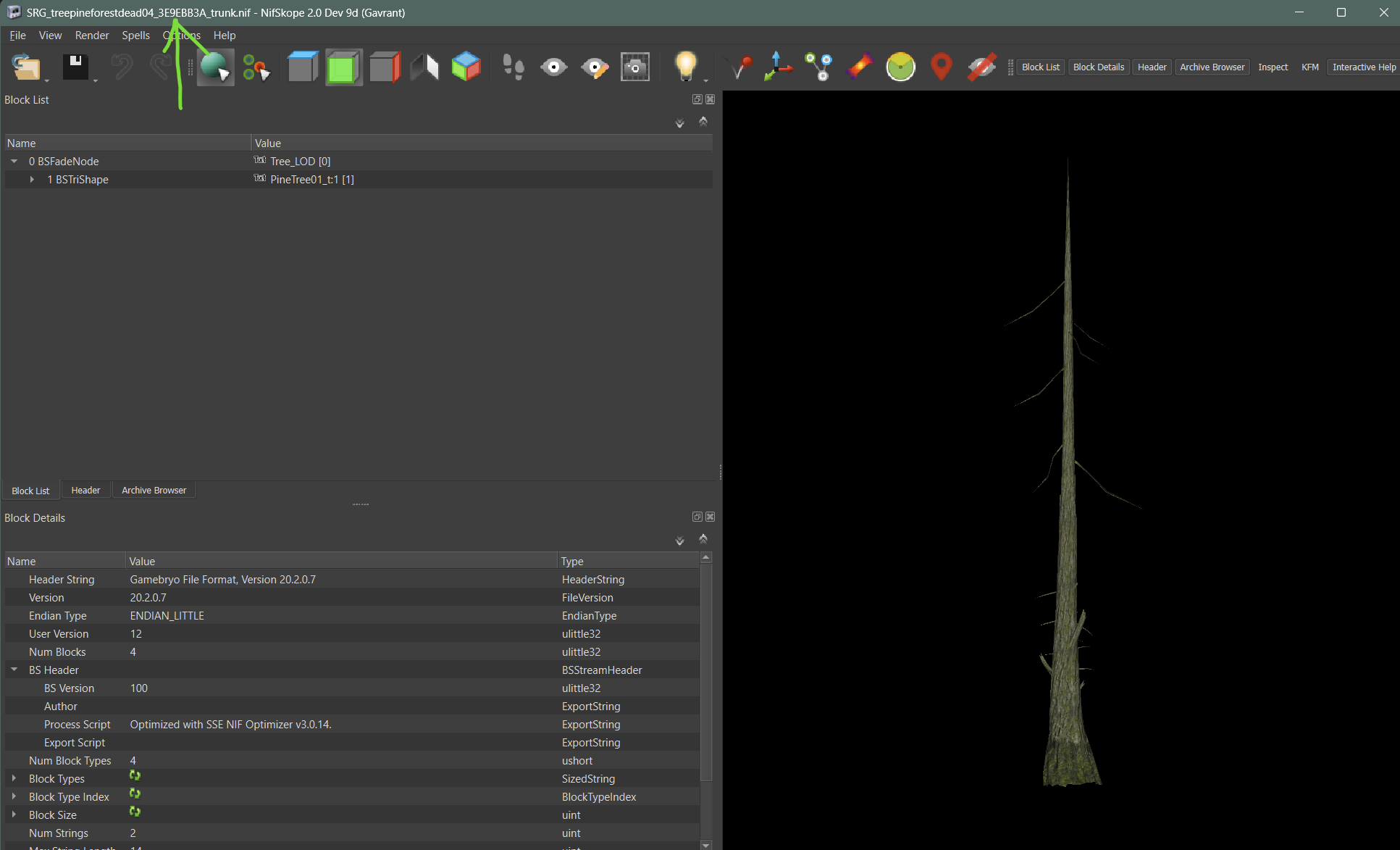The image size is (1400, 850).
Task: Toggle the Block Details panel button
Action: coord(1098,67)
